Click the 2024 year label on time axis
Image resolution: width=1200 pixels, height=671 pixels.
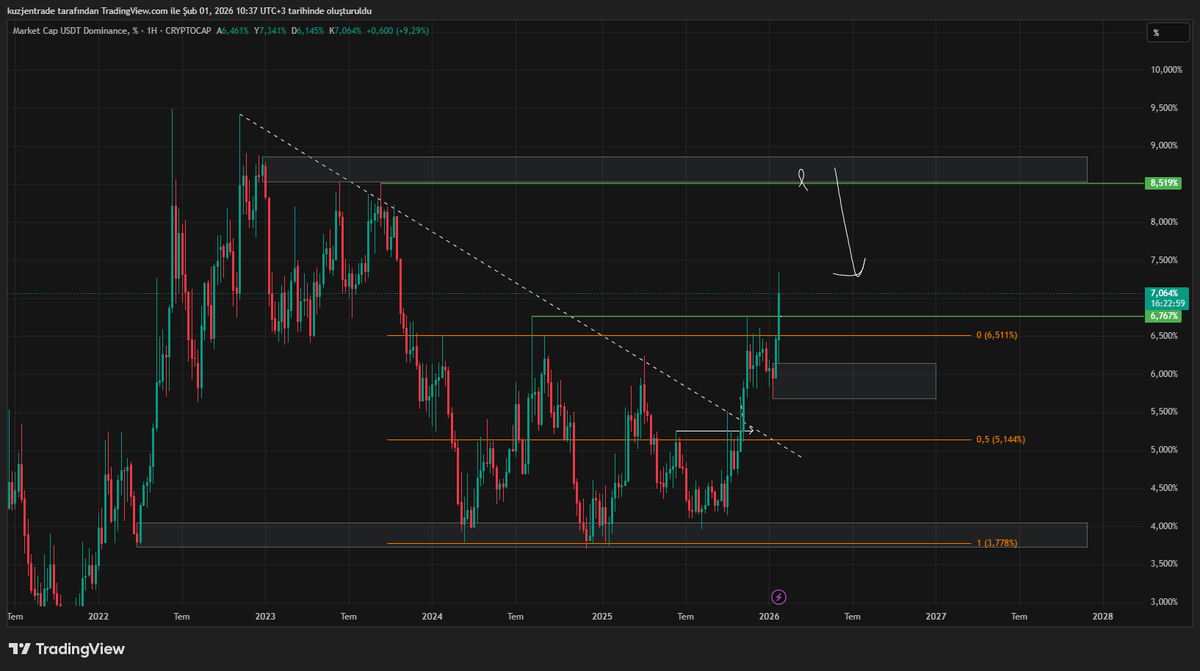(433, 617)
